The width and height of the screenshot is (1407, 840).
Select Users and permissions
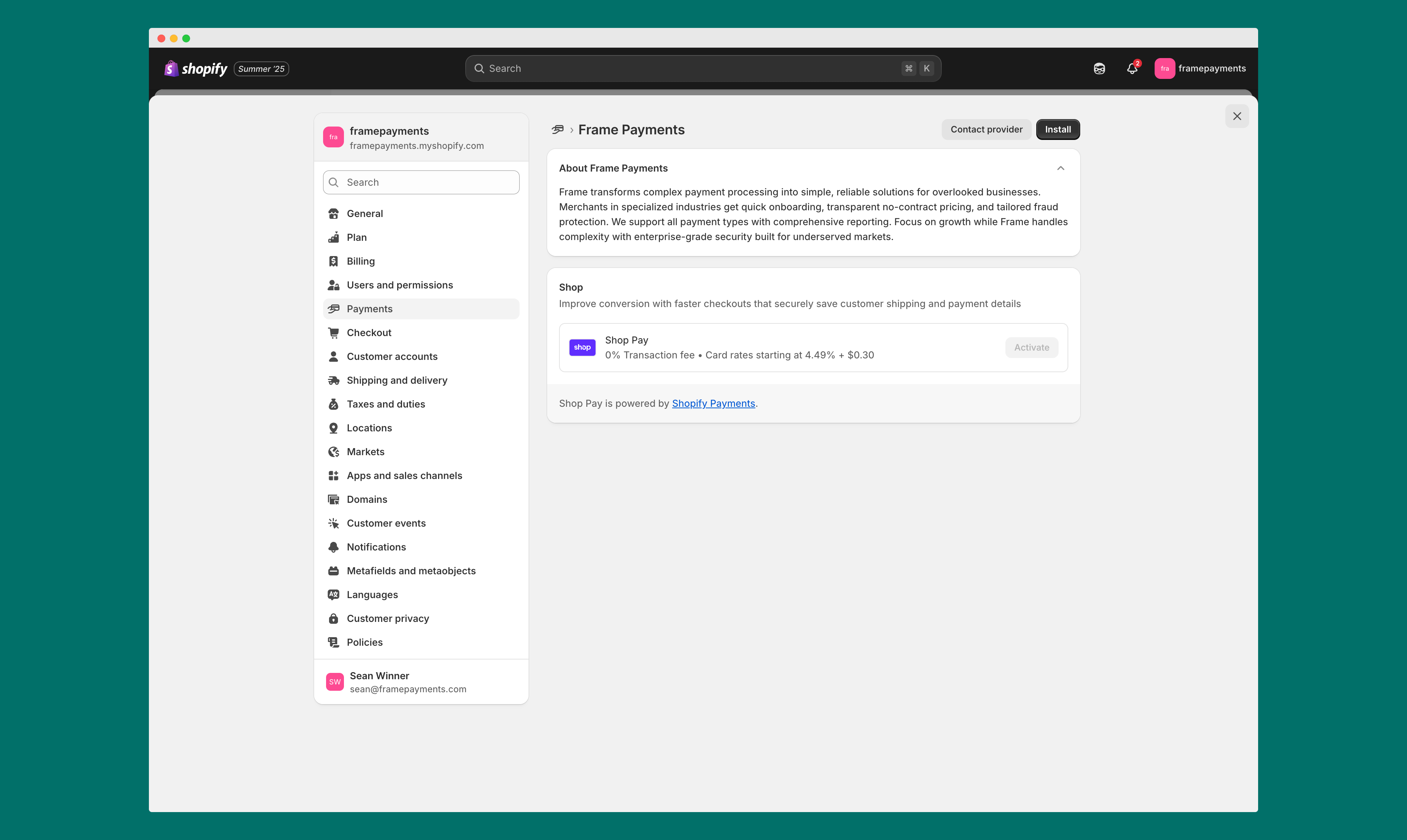[421, 285]
